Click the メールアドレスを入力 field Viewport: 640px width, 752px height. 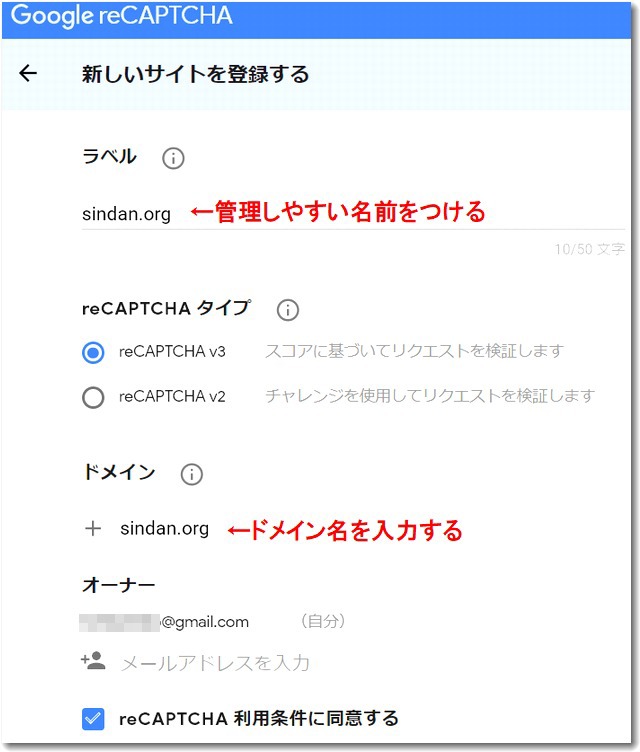pyautogui.click(x=215, y=663)
